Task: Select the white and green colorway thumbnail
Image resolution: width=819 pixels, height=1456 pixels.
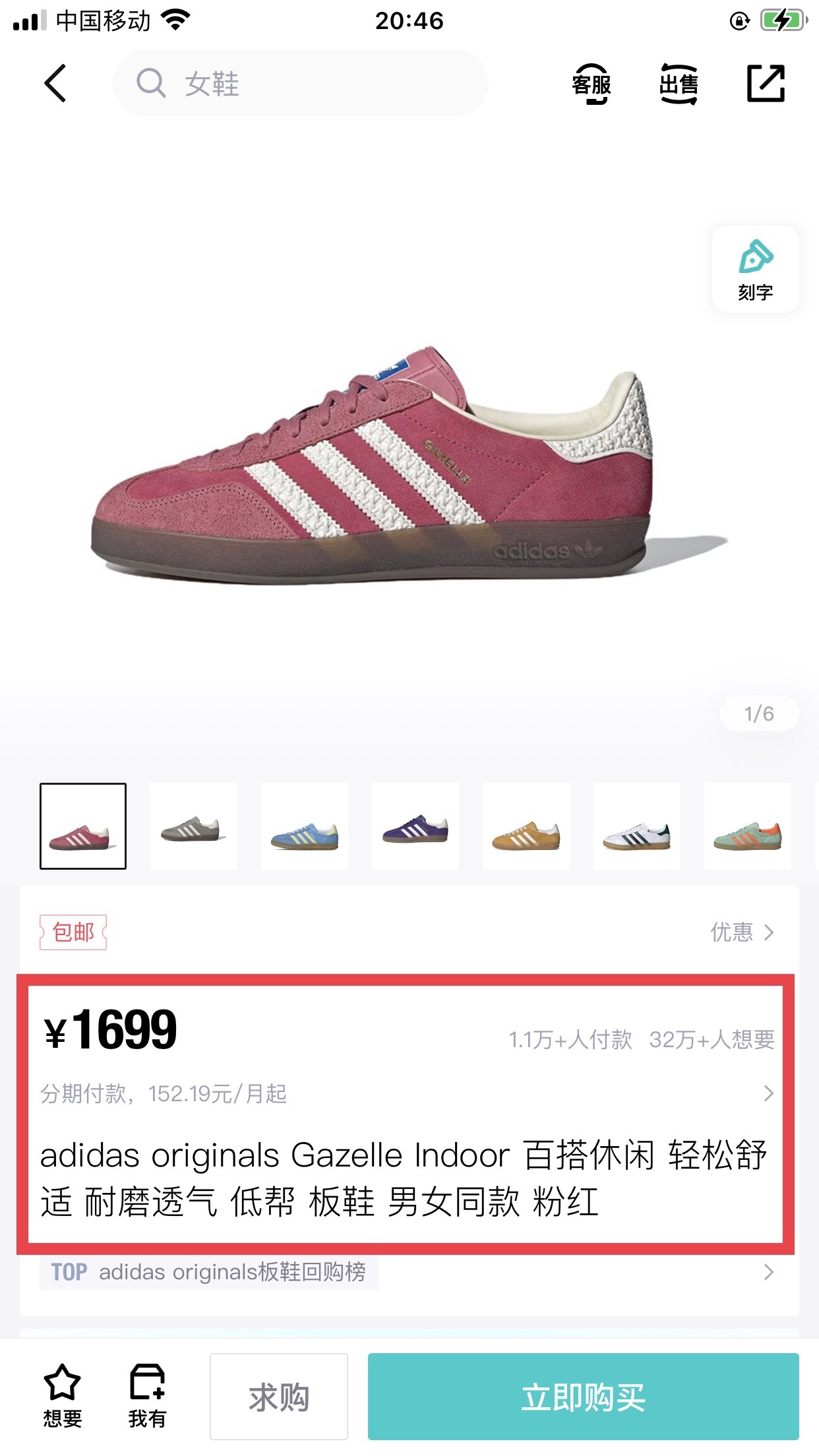Action: 637,826
